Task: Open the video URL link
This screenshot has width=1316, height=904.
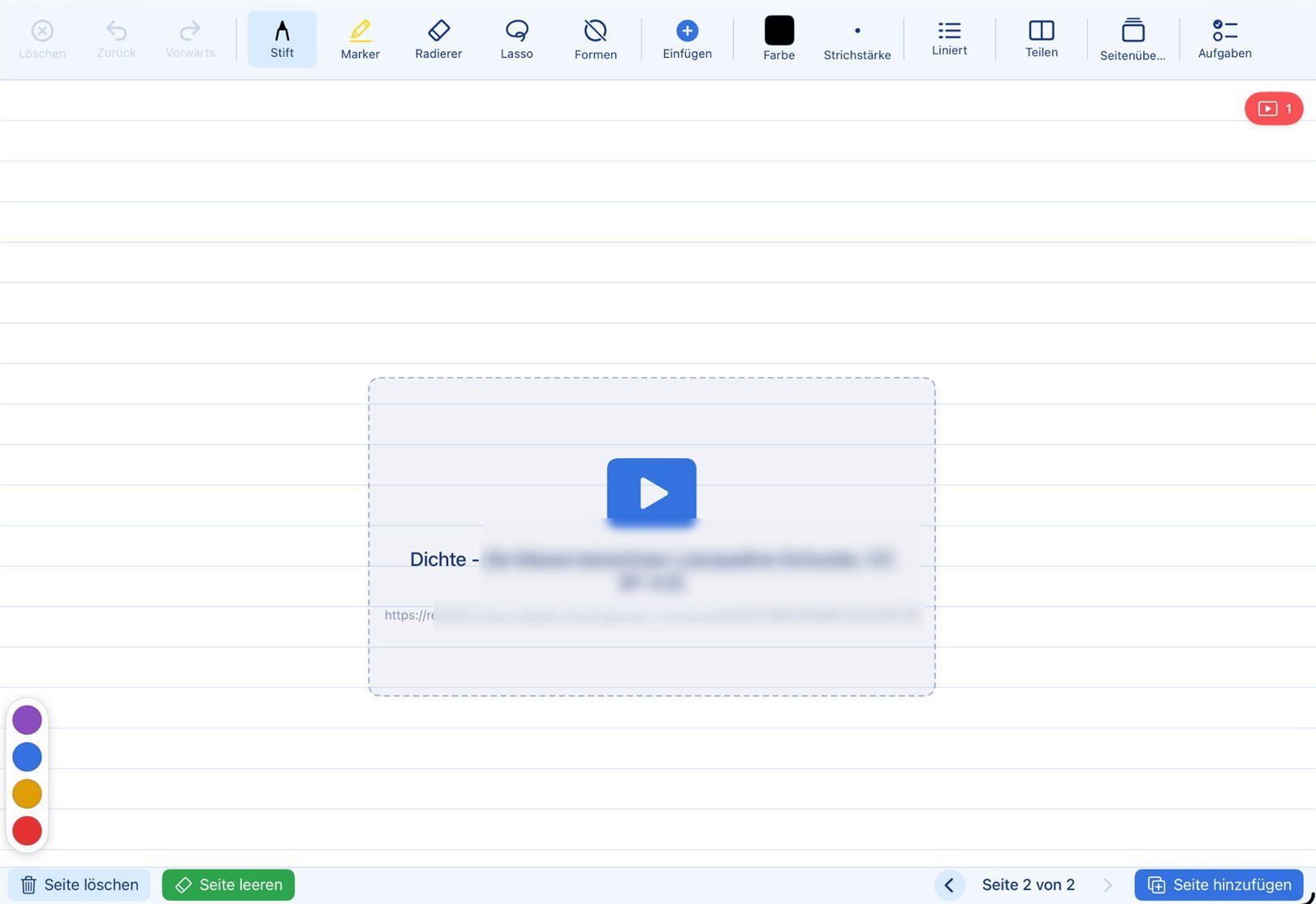Action: (x=653, y=615)
